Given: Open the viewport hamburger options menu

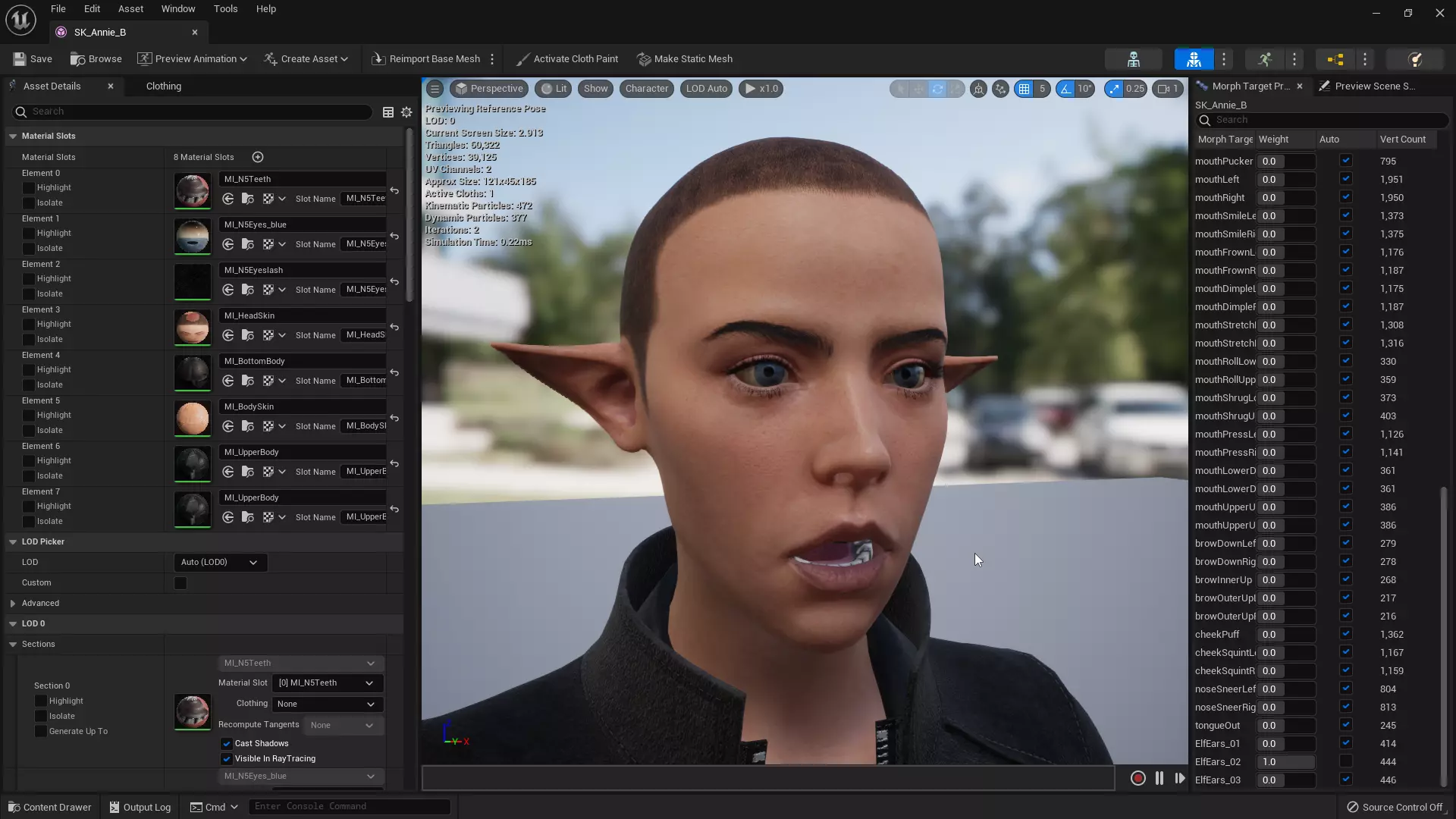Looking at the screenshot, I should [435, 89].
